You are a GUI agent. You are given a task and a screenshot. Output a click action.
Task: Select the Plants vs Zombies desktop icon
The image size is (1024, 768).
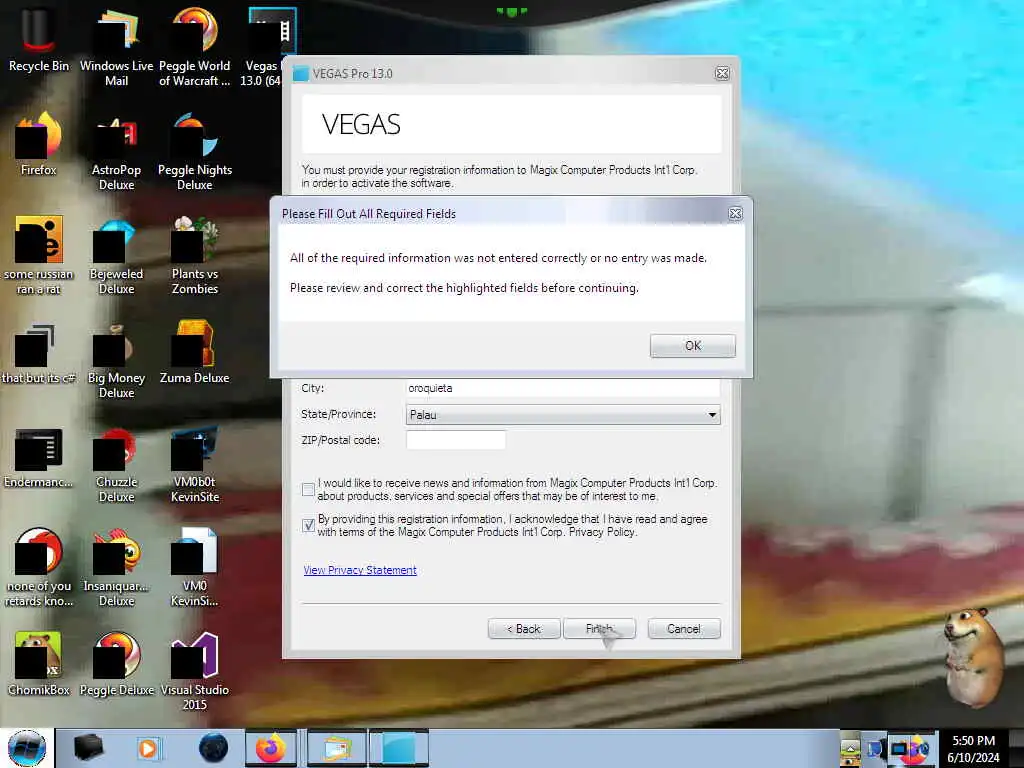195,255
